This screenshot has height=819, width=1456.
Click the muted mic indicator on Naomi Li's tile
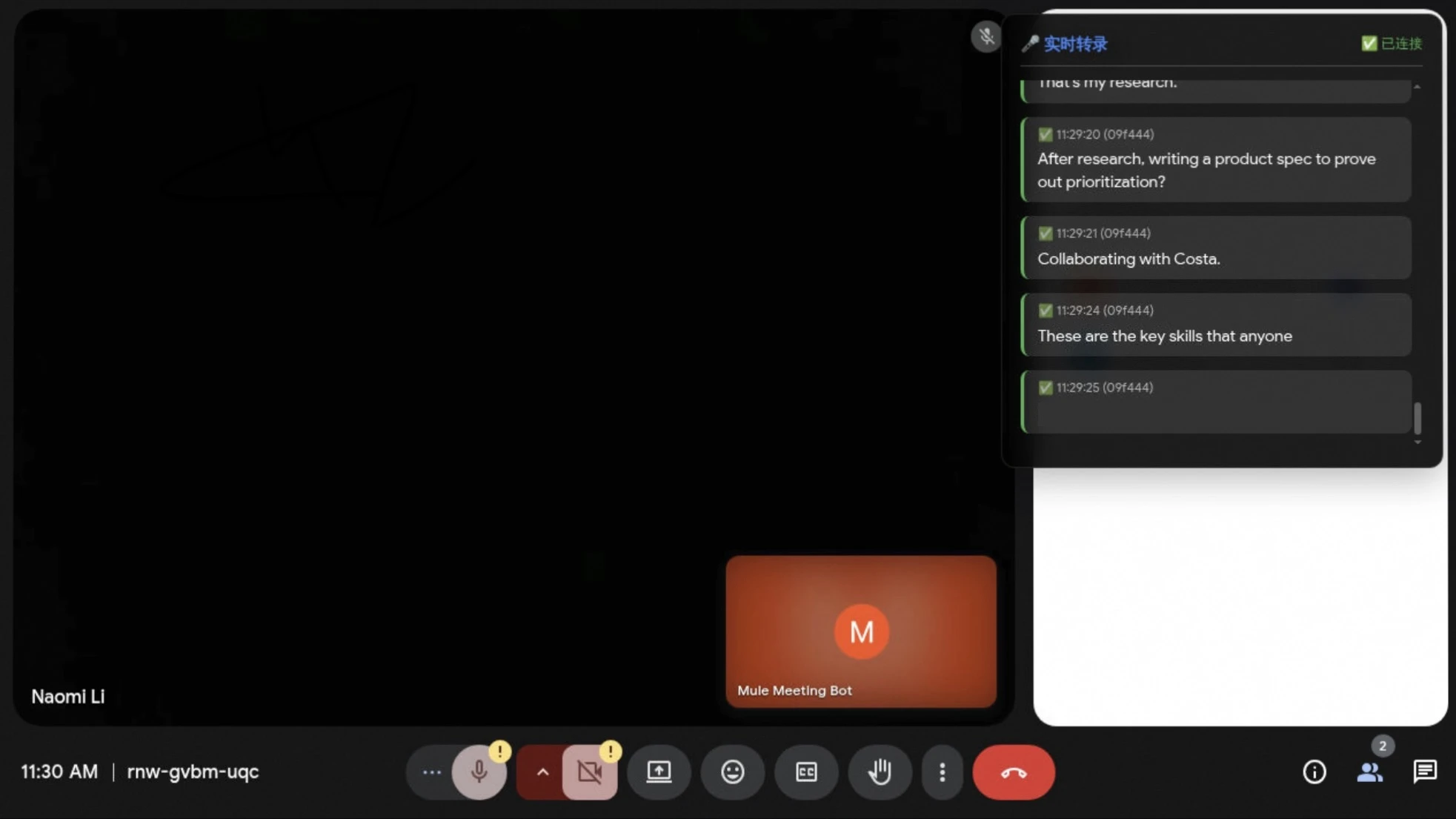pos(986,36)
